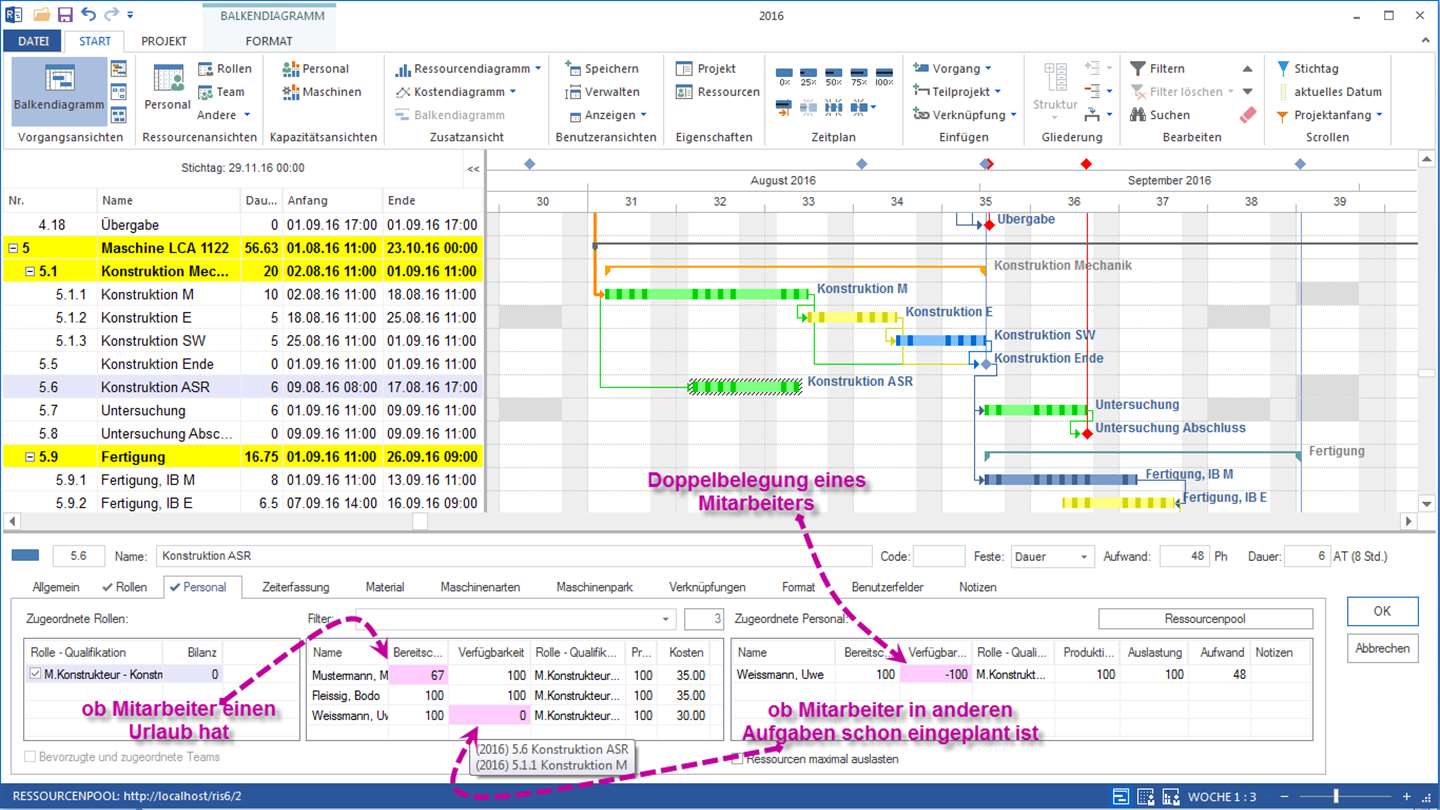This screenshot has width=1440, height=810.
Task: Move selected task down with the arrow
Action: tap(1247, 92)
